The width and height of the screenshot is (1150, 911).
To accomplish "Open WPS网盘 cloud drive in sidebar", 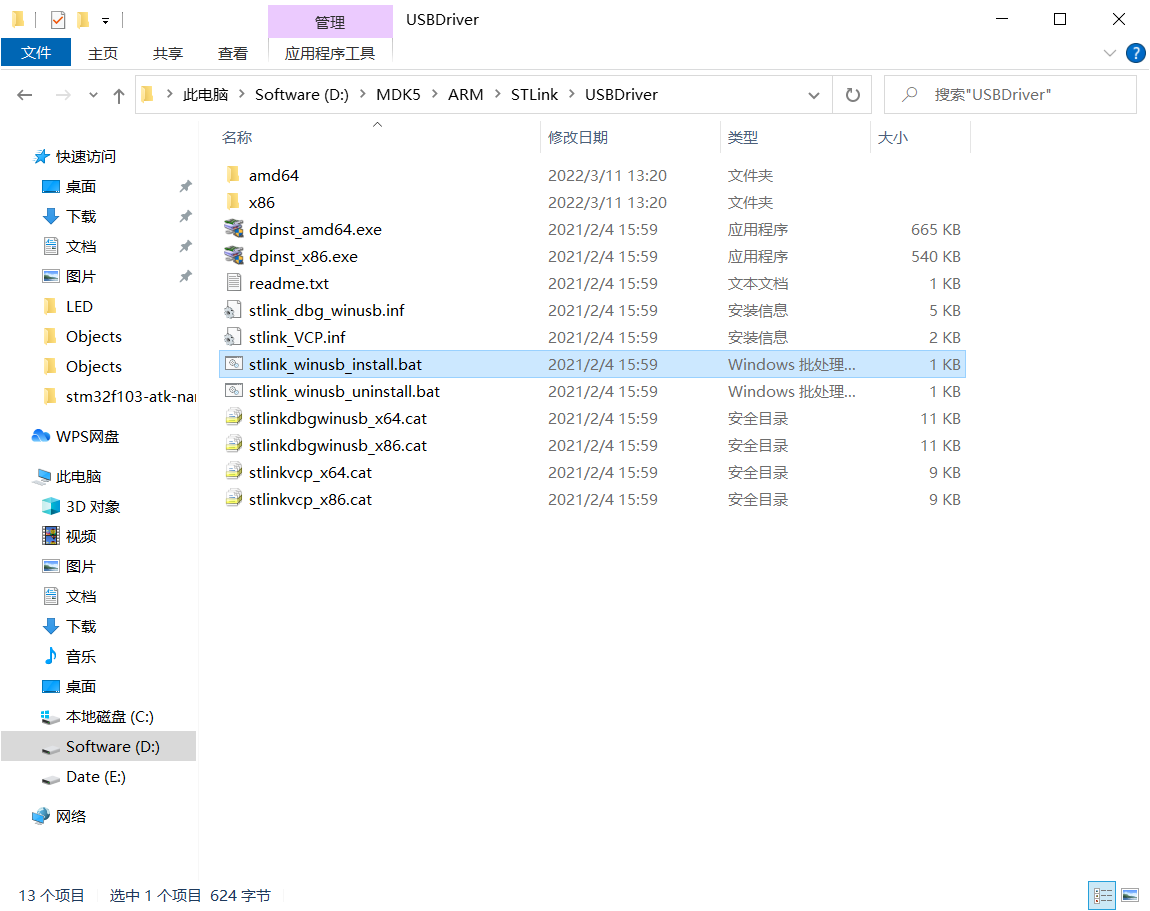I will 76,436.
